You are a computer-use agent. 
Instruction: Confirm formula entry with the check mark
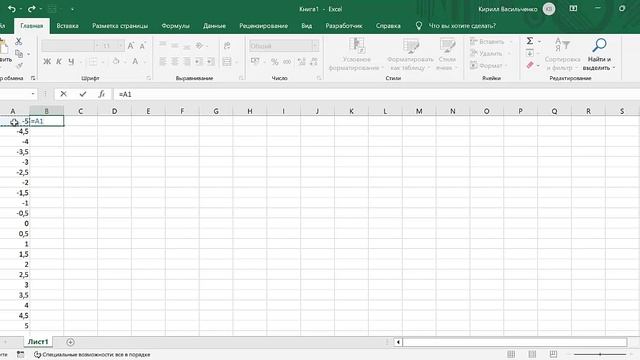click(x=83, y=94)
